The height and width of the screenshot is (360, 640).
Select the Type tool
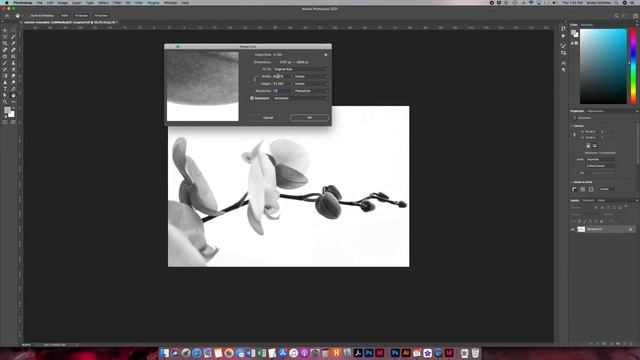click(5, 89)
